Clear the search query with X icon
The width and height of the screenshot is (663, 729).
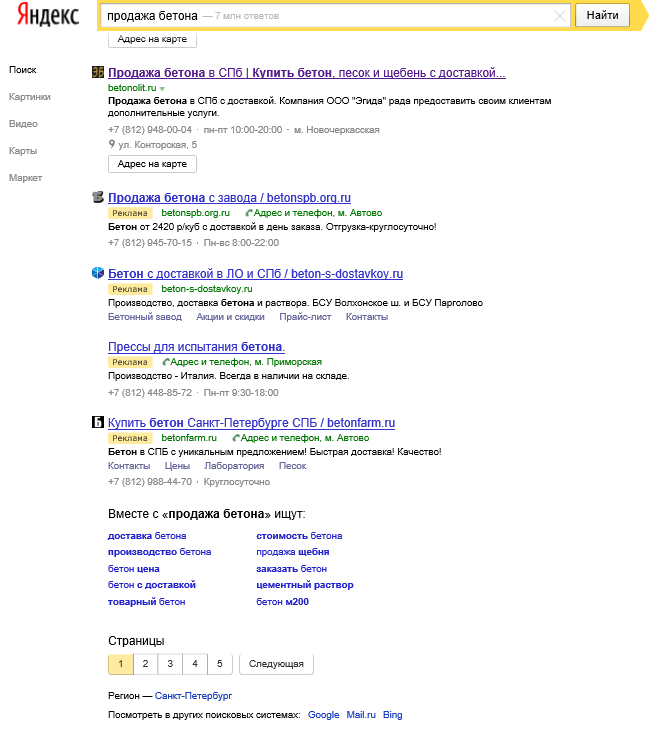pyautogui.click(x=560, y=16)
